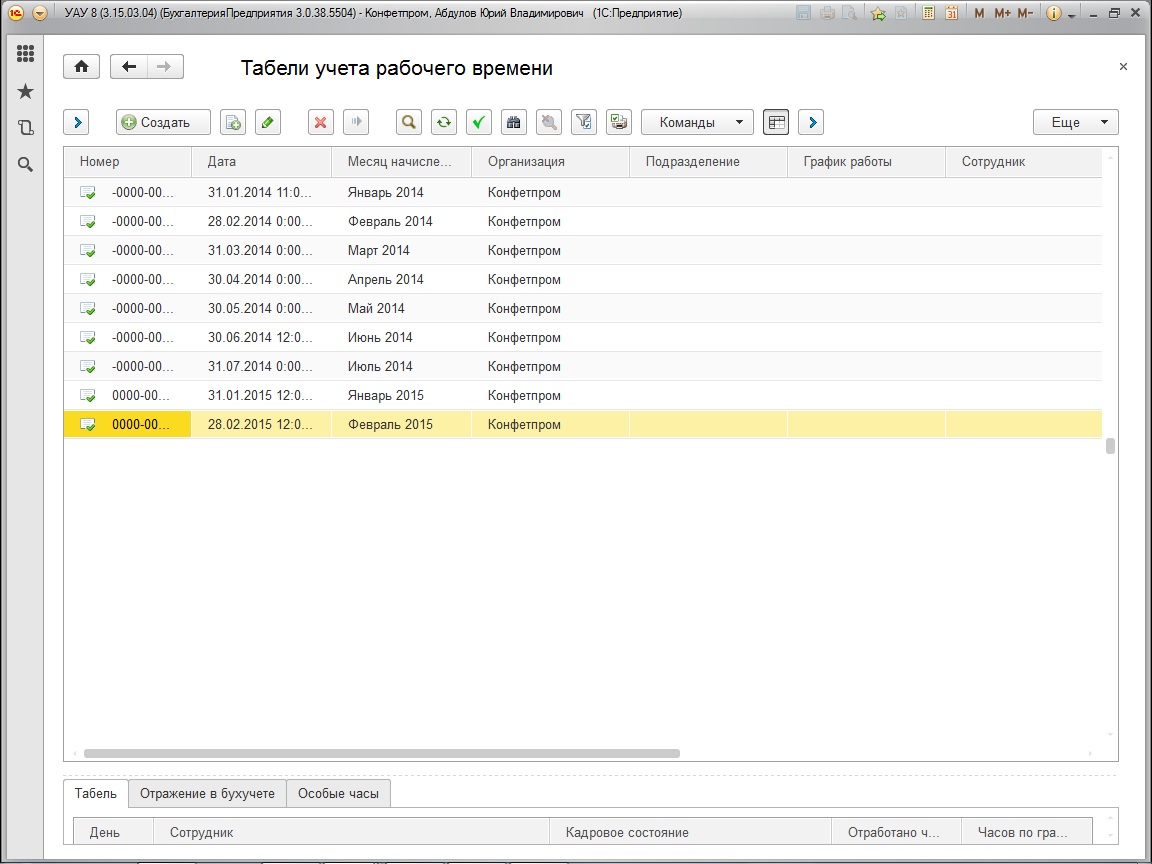Click the copy document icon
The image size is (1152, 864).
pos(232,122)
